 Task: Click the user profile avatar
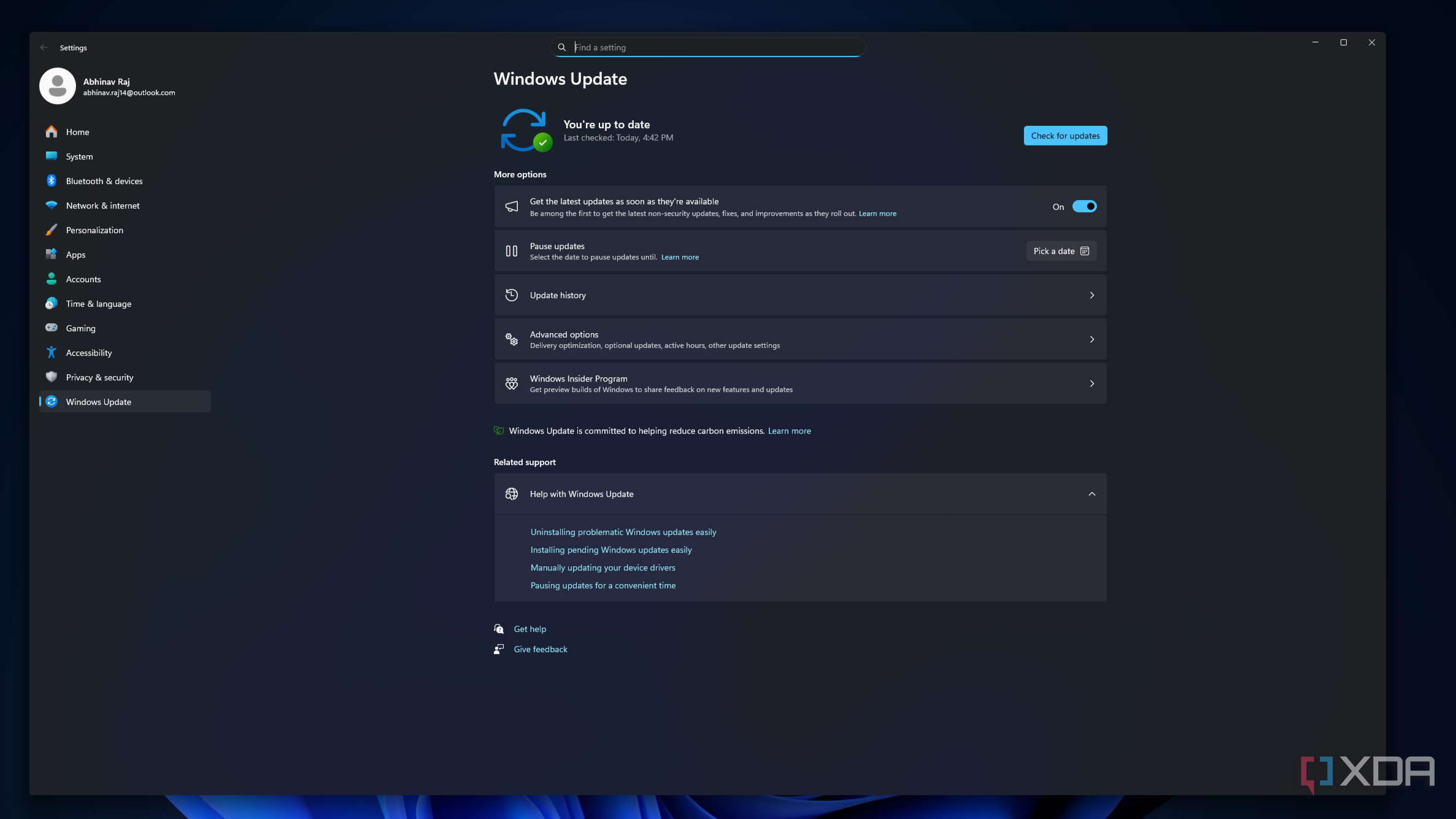pos(58,86)
